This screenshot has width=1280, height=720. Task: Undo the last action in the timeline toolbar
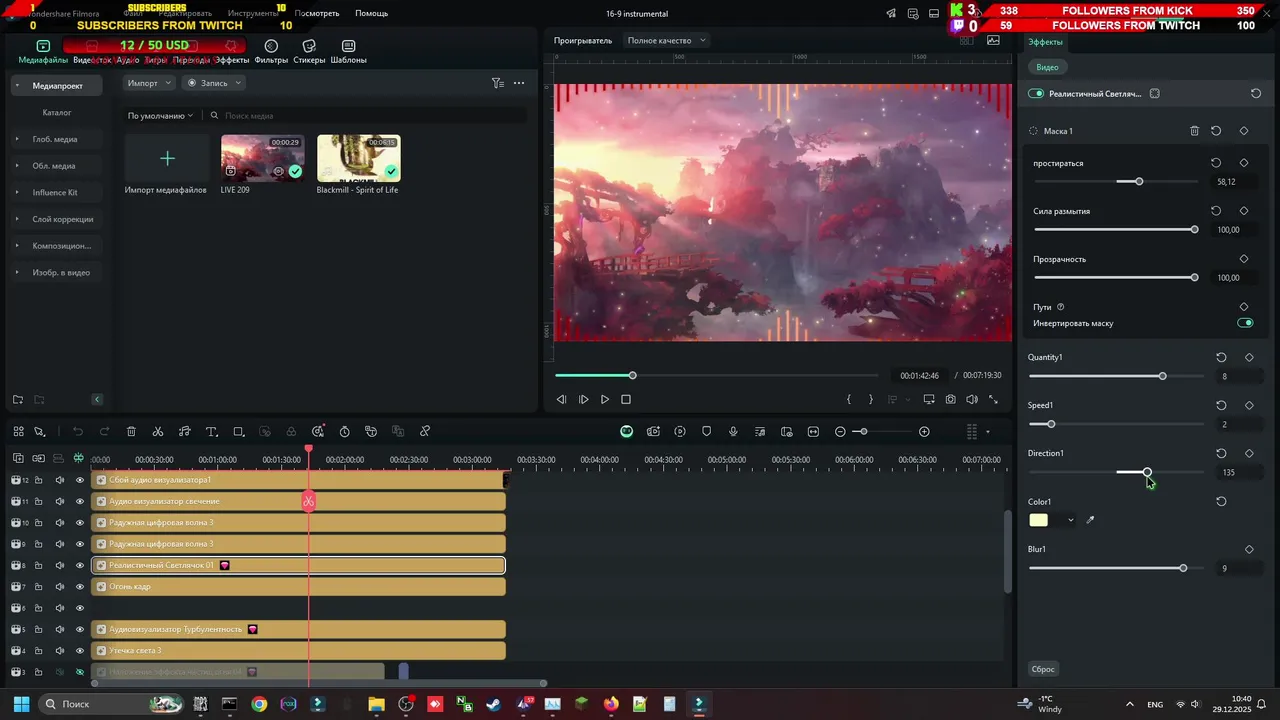[x=78, y=432]
